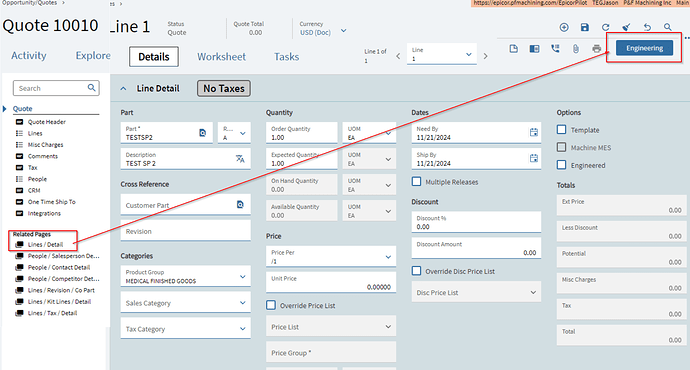
Task: Print using the printer icon
Action: click(x=596, y=48)
